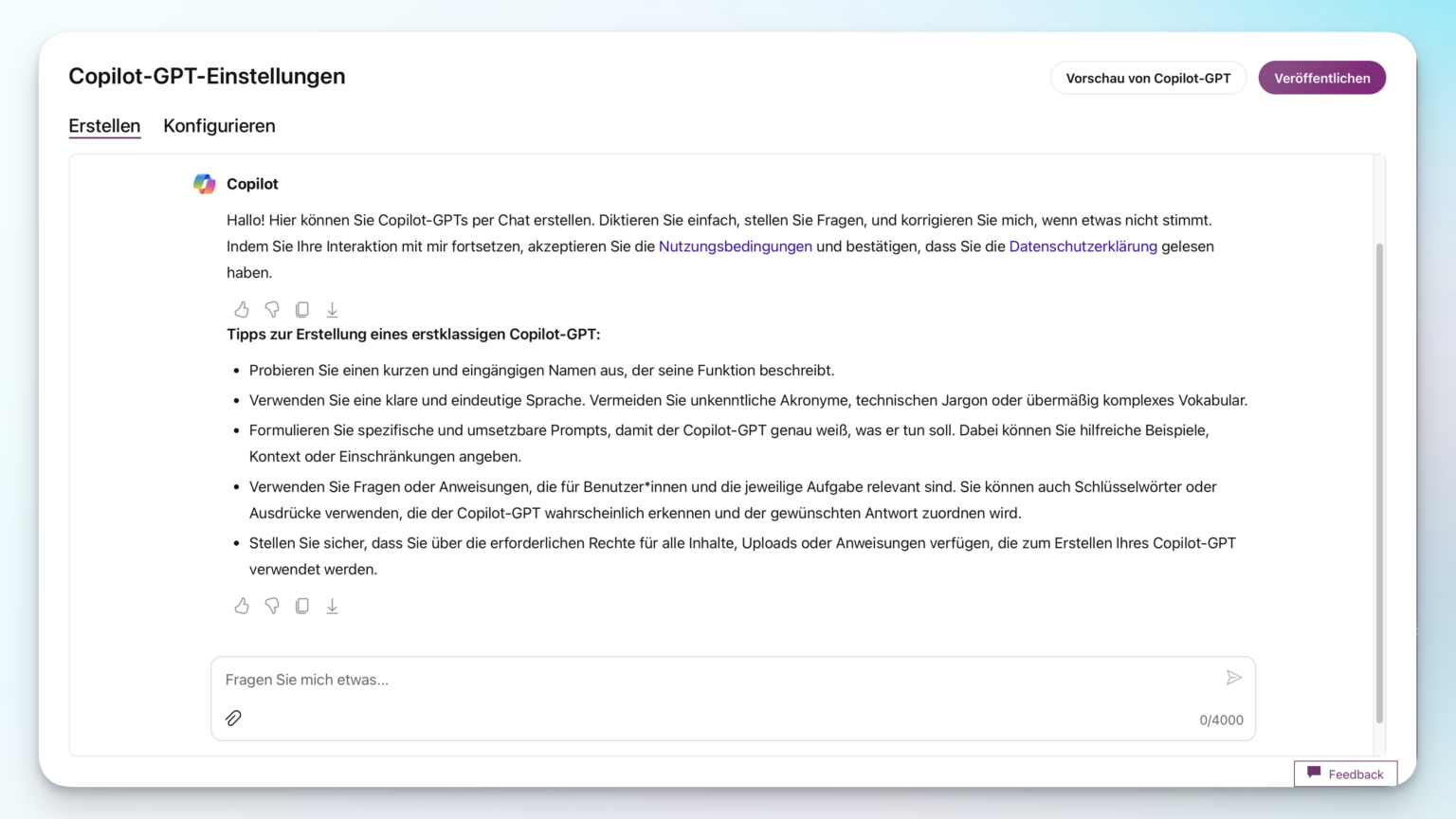Copy the Copilot welcome message
Screen dimensions: 1456x819
(x=301, y=309)
